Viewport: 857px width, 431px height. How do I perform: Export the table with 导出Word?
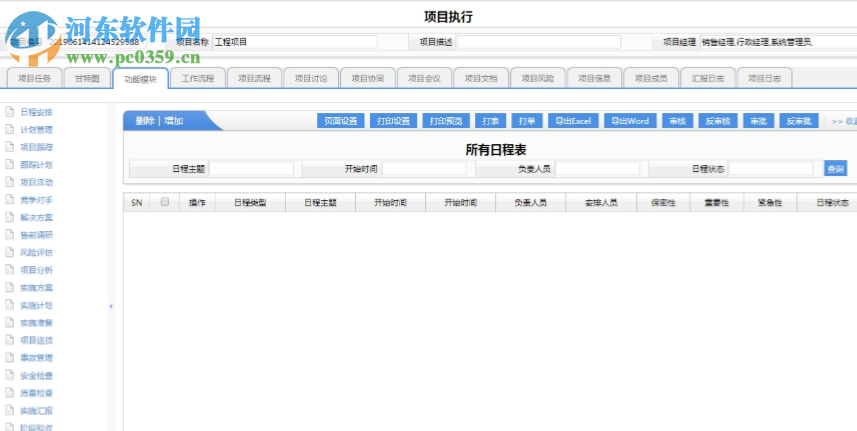coord(630,121)
